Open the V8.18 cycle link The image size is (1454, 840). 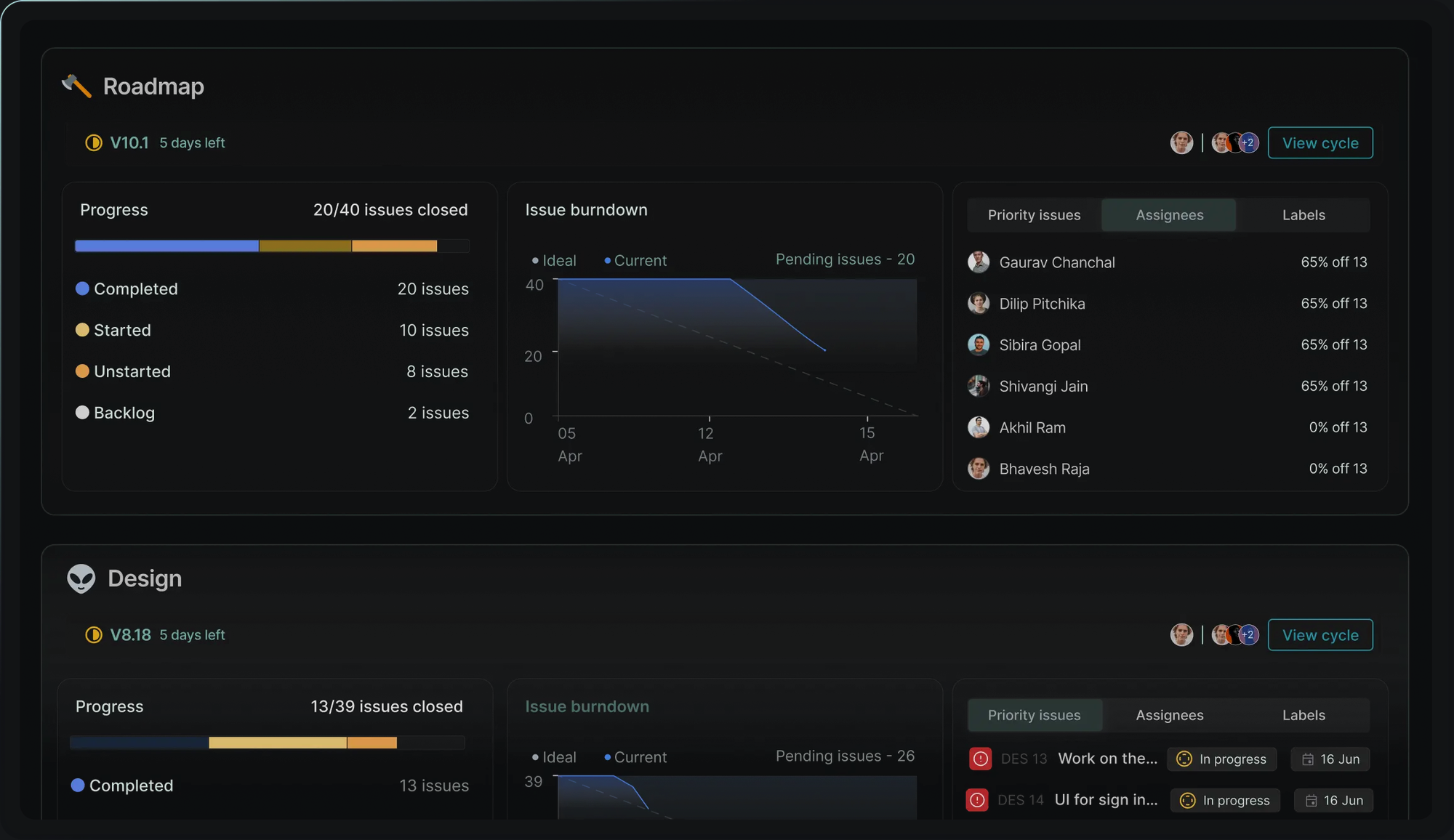click(131, 634)
